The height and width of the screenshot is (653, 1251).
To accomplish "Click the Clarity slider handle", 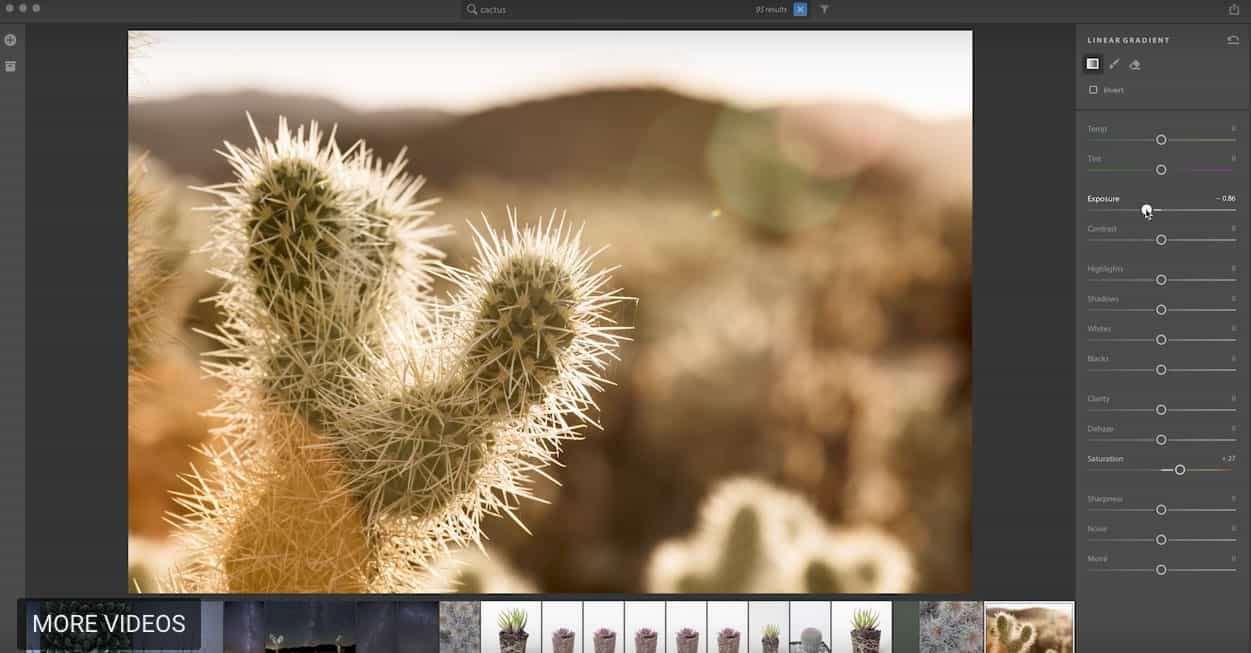I will pos(1161,410).
